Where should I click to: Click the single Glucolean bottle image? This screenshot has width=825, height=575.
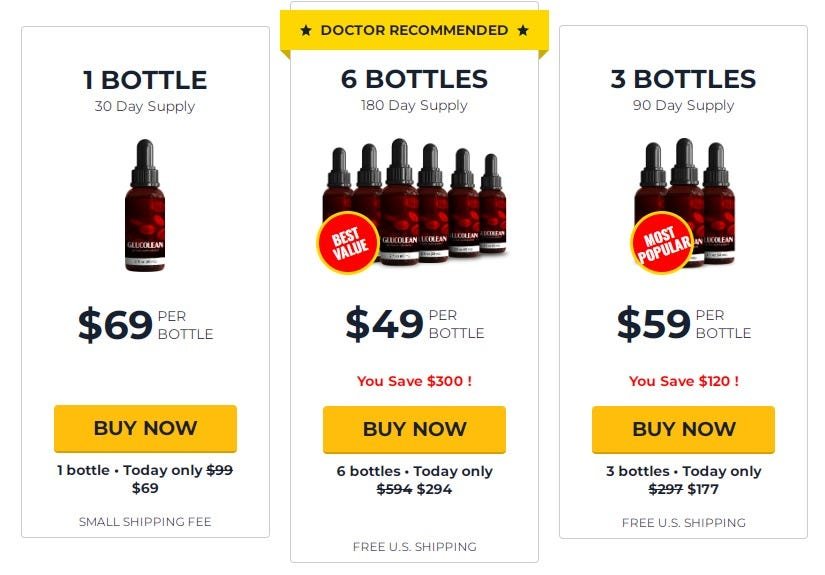click(x=145, y=205)
